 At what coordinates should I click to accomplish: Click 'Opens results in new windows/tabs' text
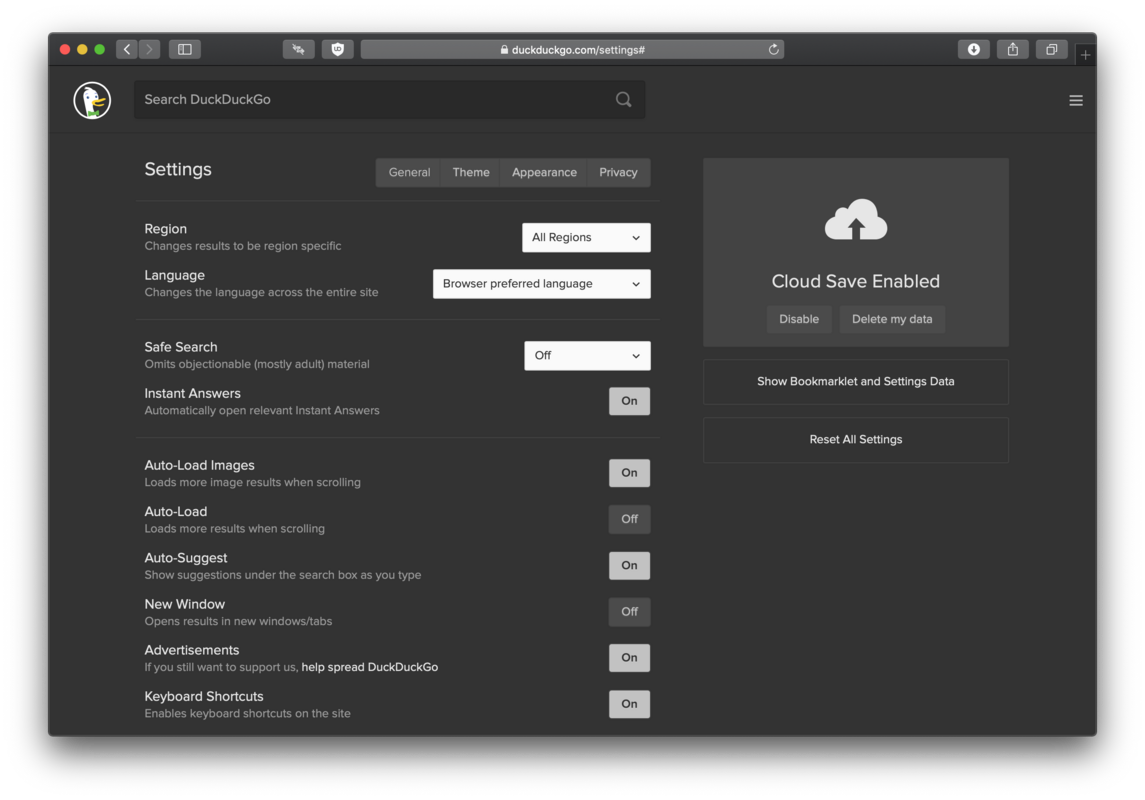(x=238, y=621)
